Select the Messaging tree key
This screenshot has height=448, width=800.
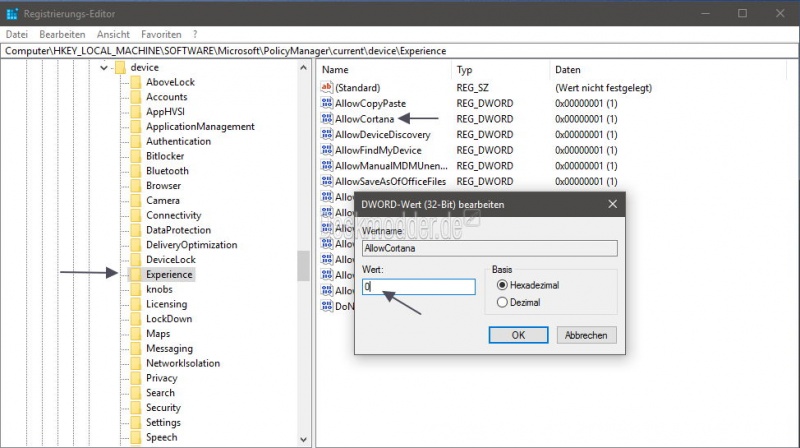169,349
